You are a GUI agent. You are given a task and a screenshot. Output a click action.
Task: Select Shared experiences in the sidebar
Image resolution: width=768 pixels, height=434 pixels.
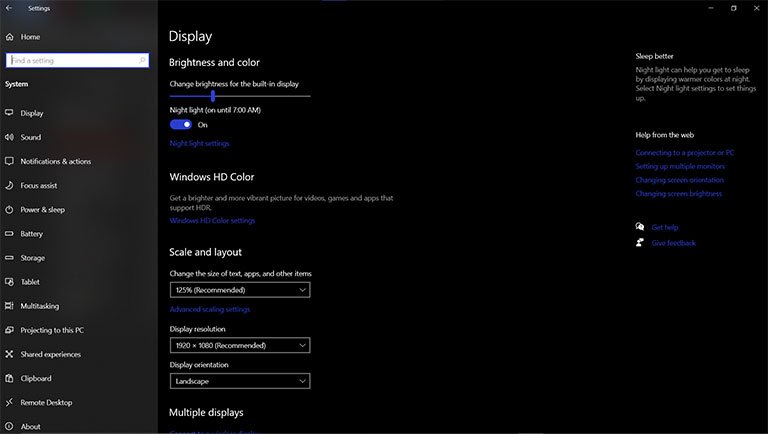click(50, 354)
